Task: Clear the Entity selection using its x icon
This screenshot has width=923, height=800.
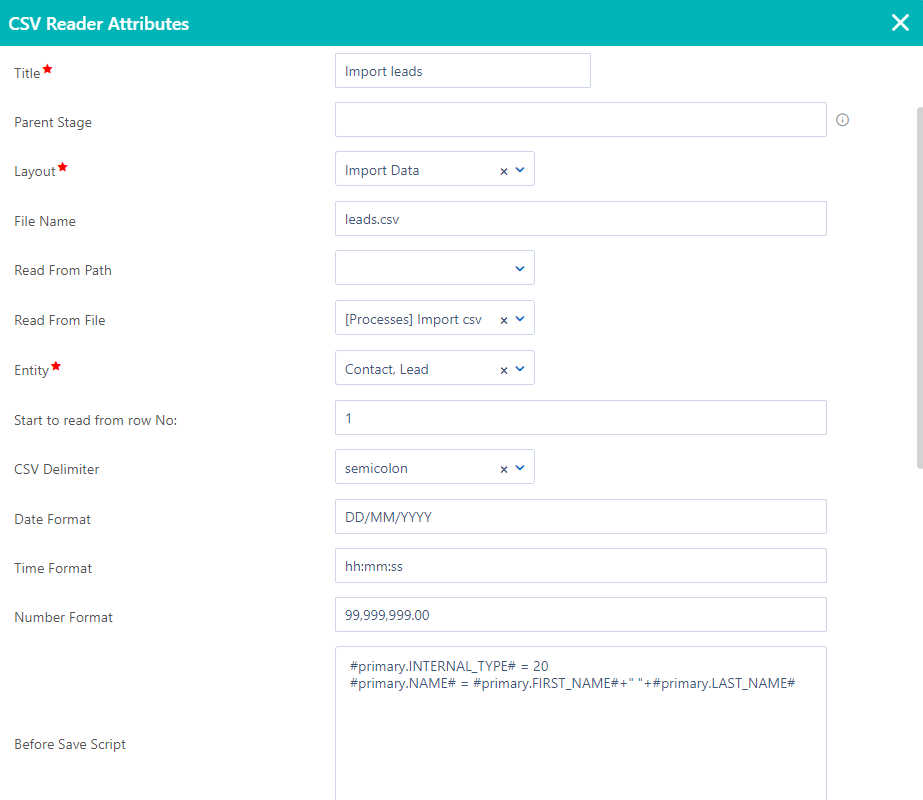Action: [x=503, y=367]
